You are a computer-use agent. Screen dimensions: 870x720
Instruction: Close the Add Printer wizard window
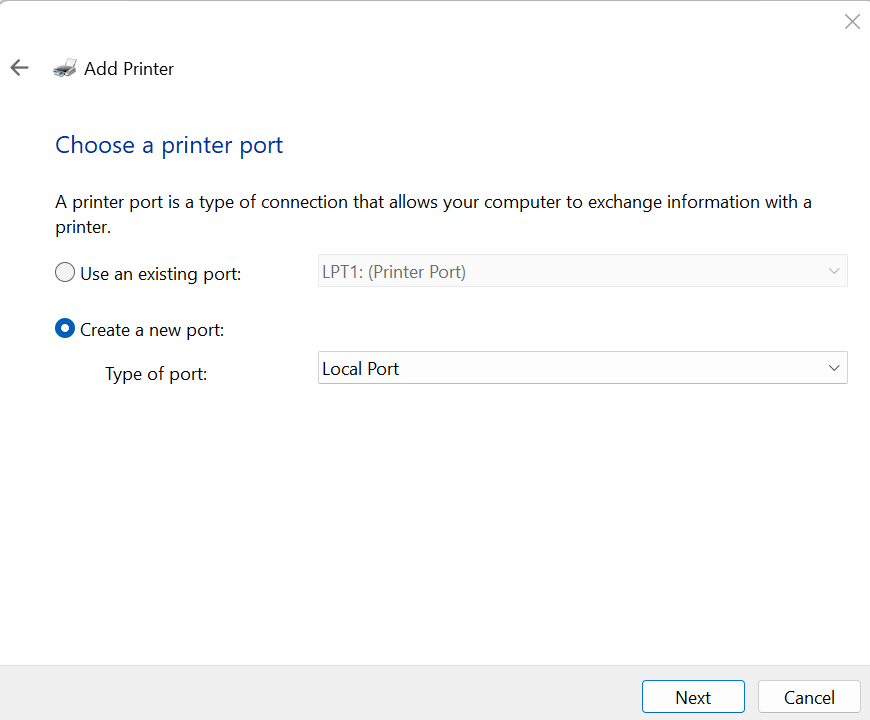tap(852, 21)
